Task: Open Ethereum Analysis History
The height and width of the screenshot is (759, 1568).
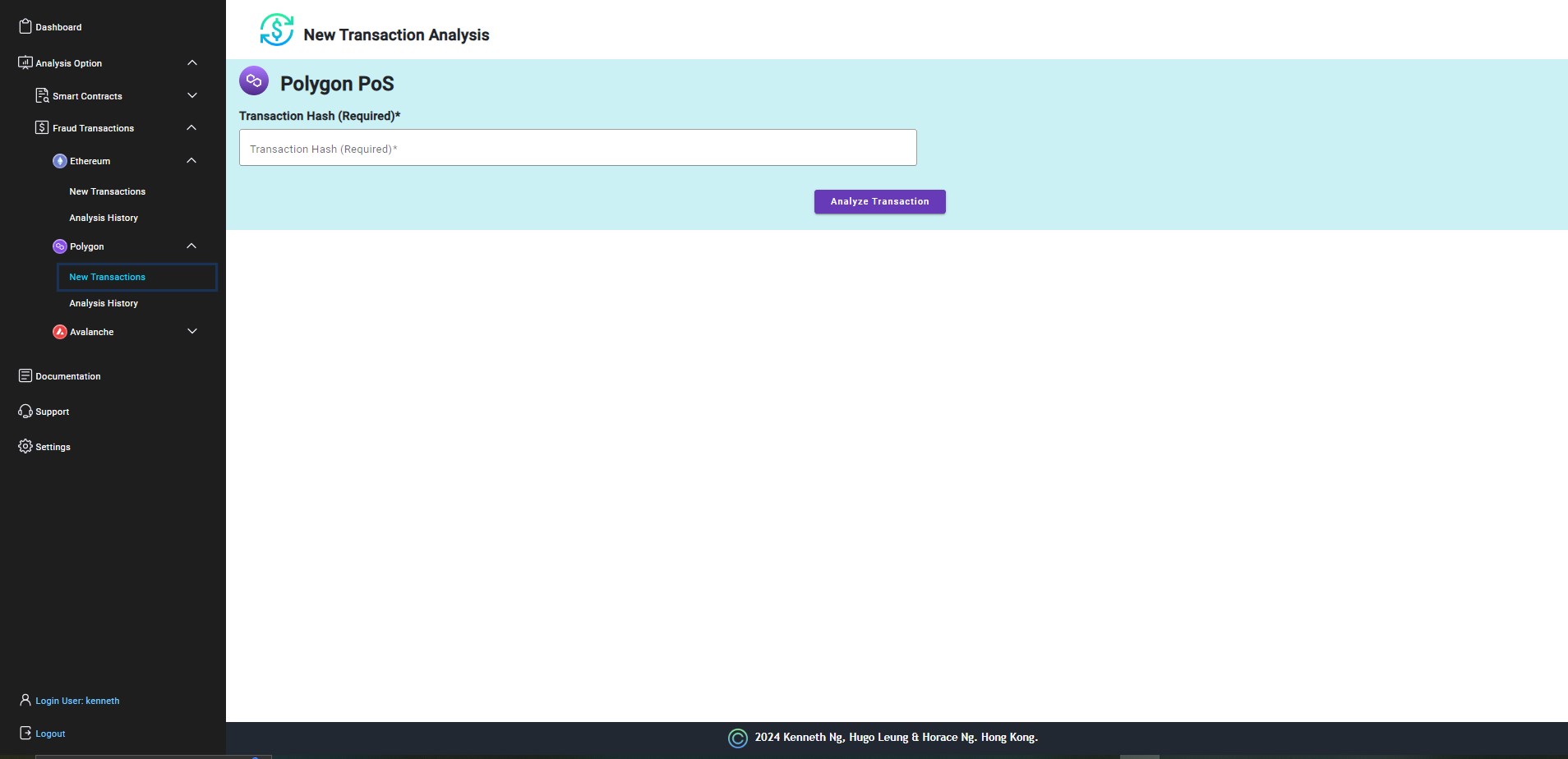Action: point(104,218)
